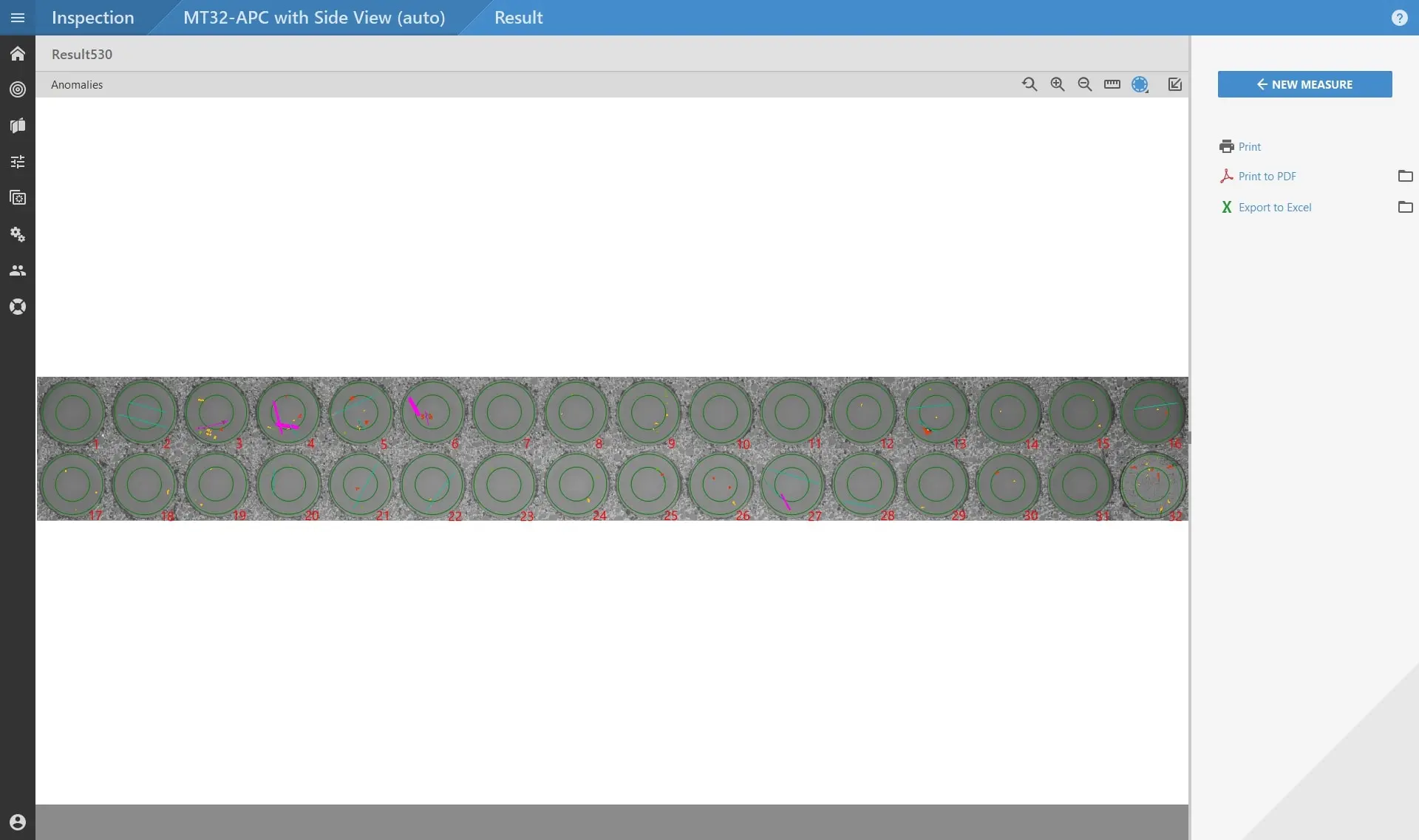Select the reset zoom tool
Screen dimensions: 1419x840
1030,84
